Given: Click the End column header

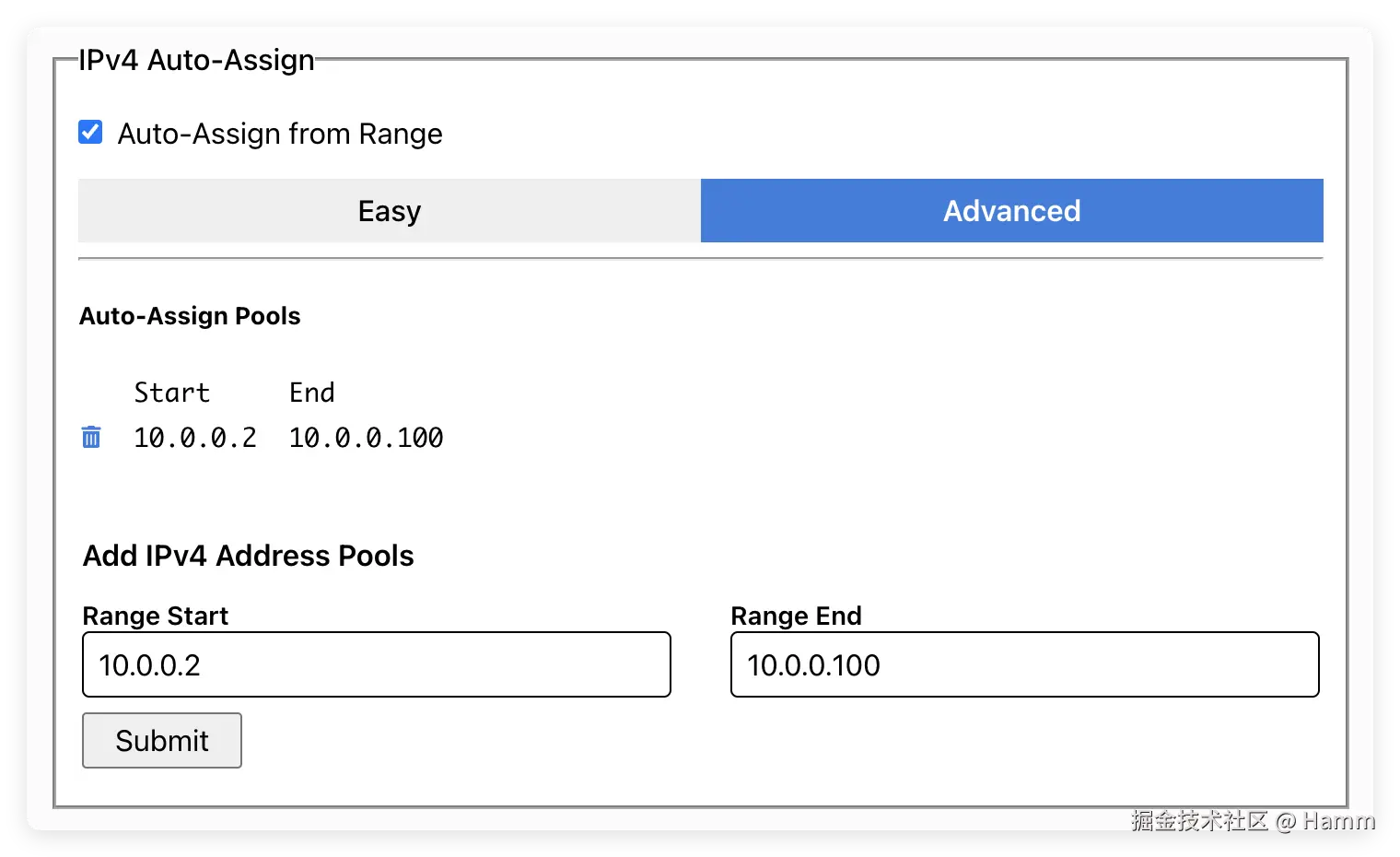Looking at the screenshot, I should click(x=311, y=393).
